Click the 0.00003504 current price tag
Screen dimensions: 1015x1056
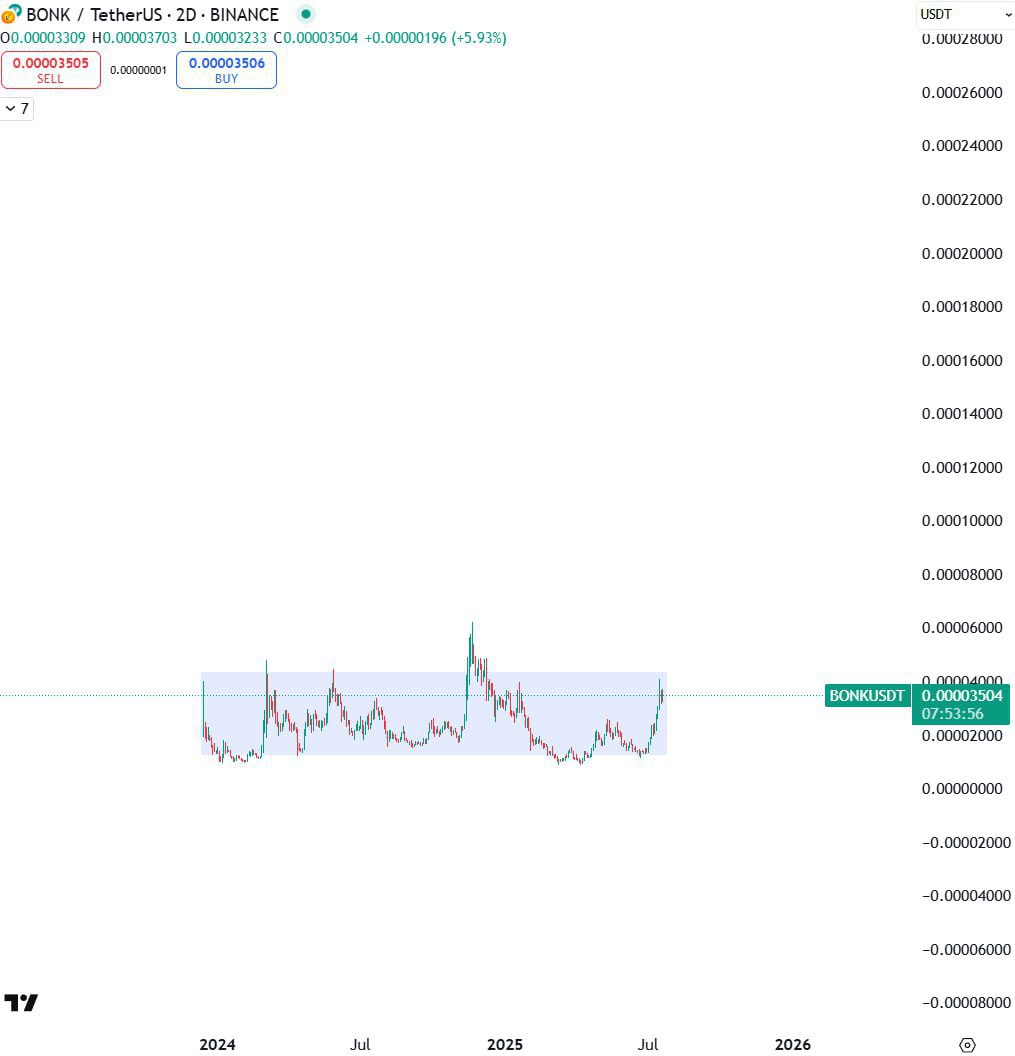click(x=960, y=696)
